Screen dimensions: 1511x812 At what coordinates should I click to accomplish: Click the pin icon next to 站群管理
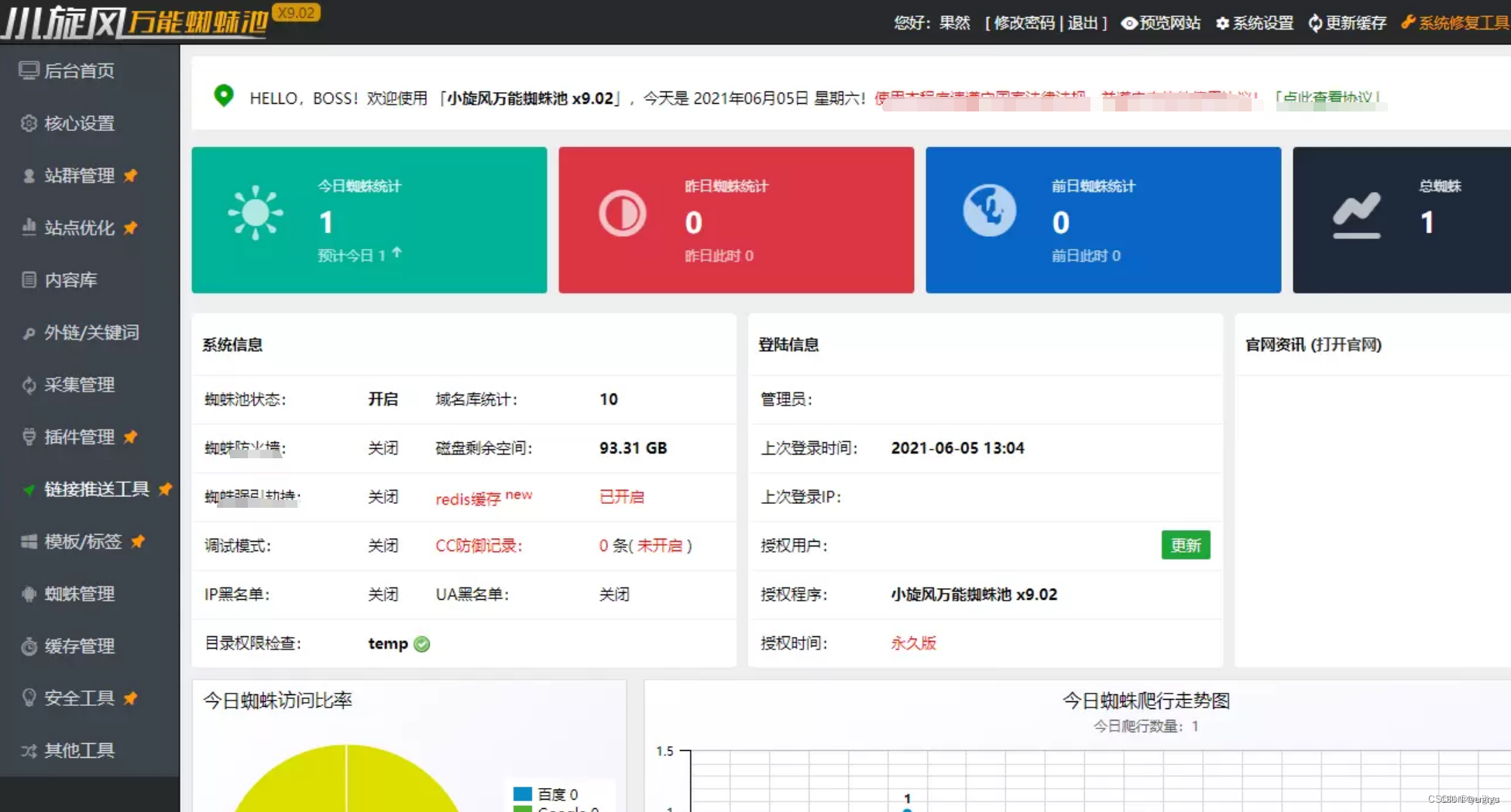130,176
